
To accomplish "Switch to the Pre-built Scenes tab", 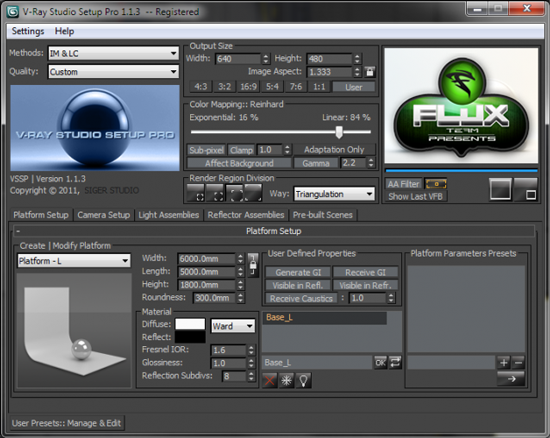I will (323, 215).
